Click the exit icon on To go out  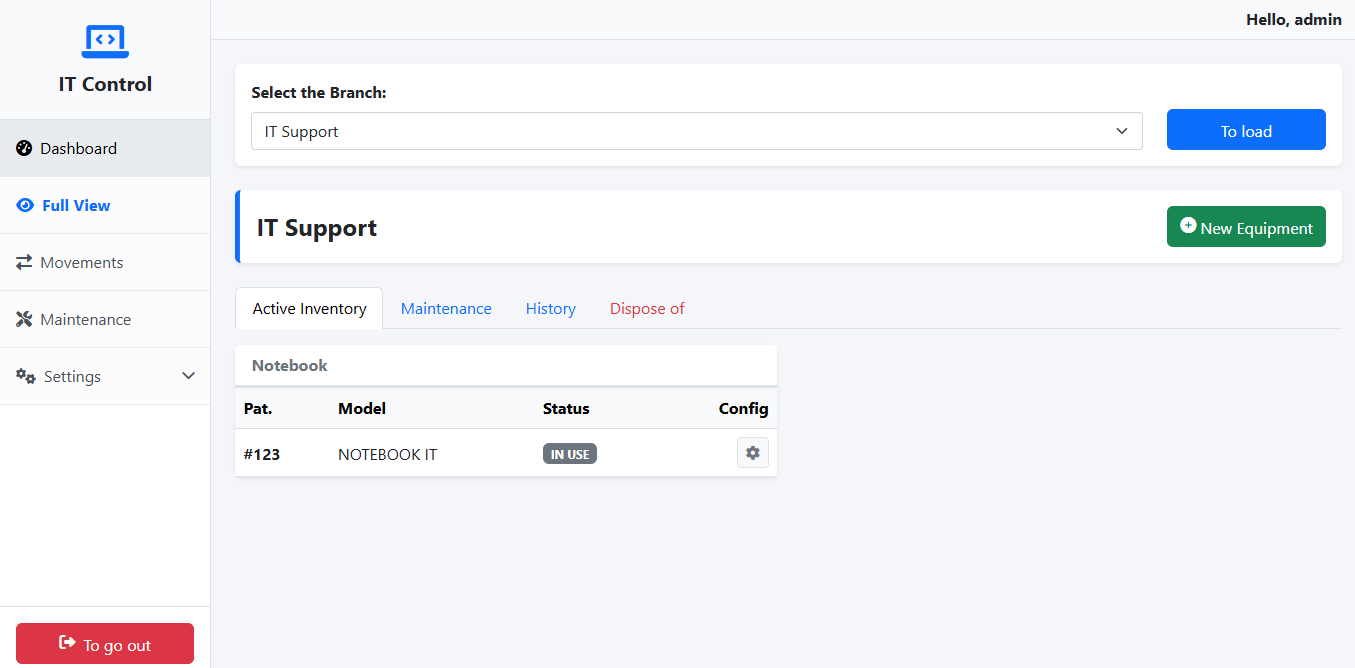point(67,643)
